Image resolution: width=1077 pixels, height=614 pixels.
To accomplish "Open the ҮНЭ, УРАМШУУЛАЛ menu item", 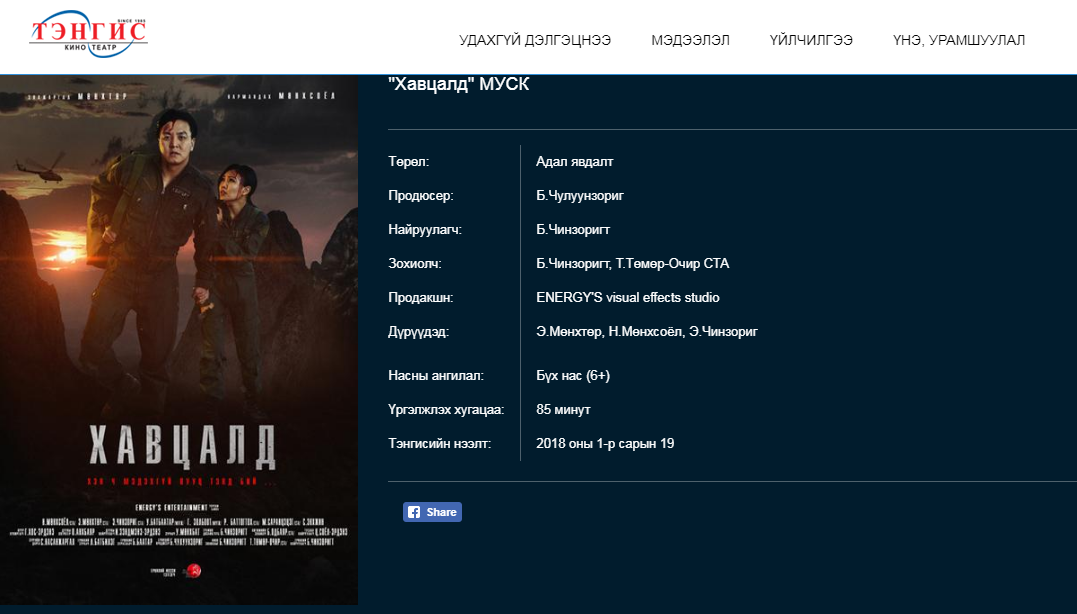I will click(959, 41).
